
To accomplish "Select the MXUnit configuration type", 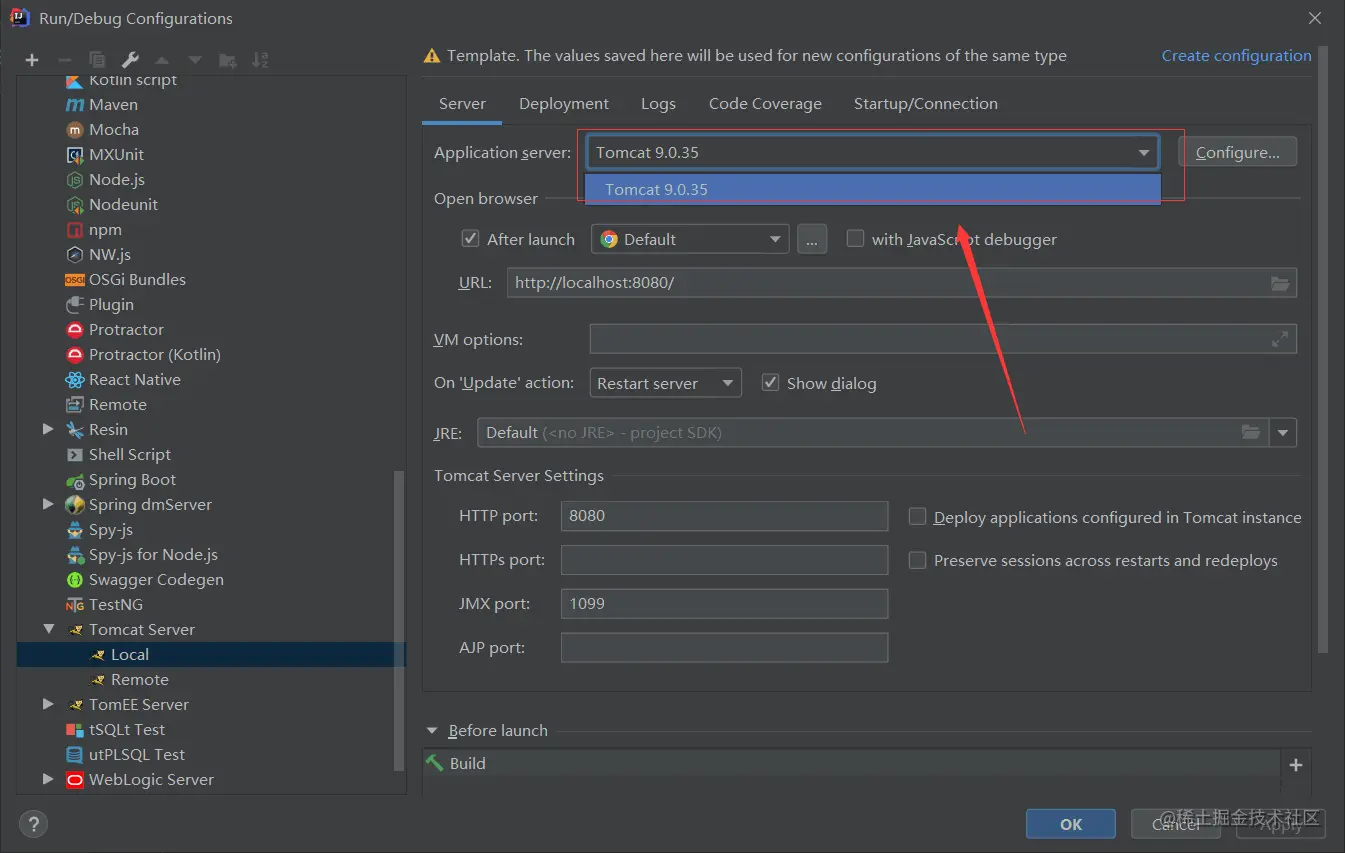I will (116, 154).
